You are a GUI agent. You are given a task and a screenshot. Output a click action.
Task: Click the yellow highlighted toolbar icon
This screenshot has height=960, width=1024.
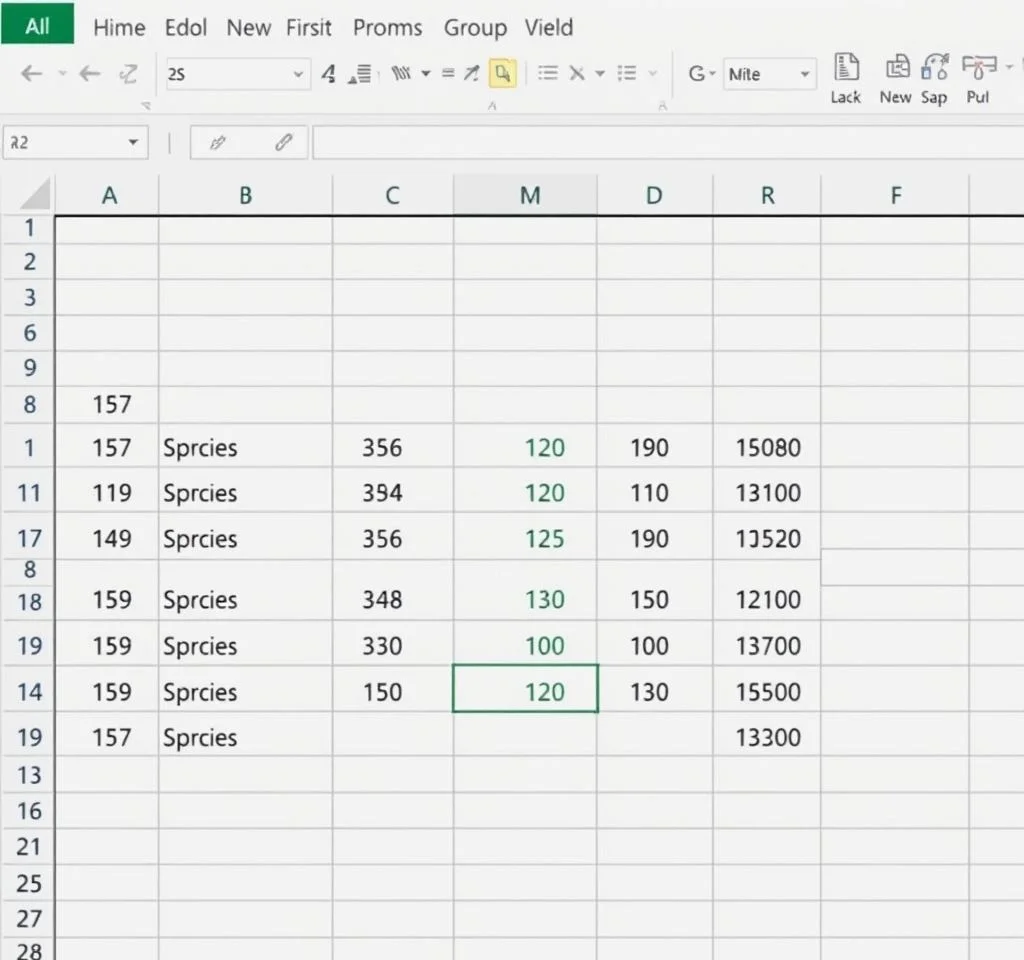point(503,73)
